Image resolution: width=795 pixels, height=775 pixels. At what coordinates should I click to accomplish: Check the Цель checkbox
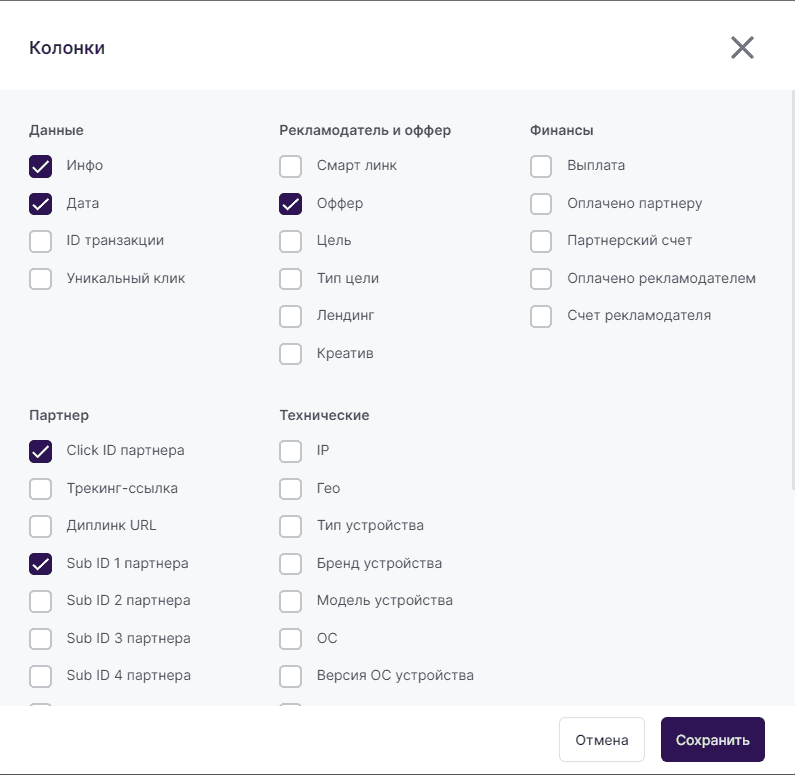tap(291, 241)
